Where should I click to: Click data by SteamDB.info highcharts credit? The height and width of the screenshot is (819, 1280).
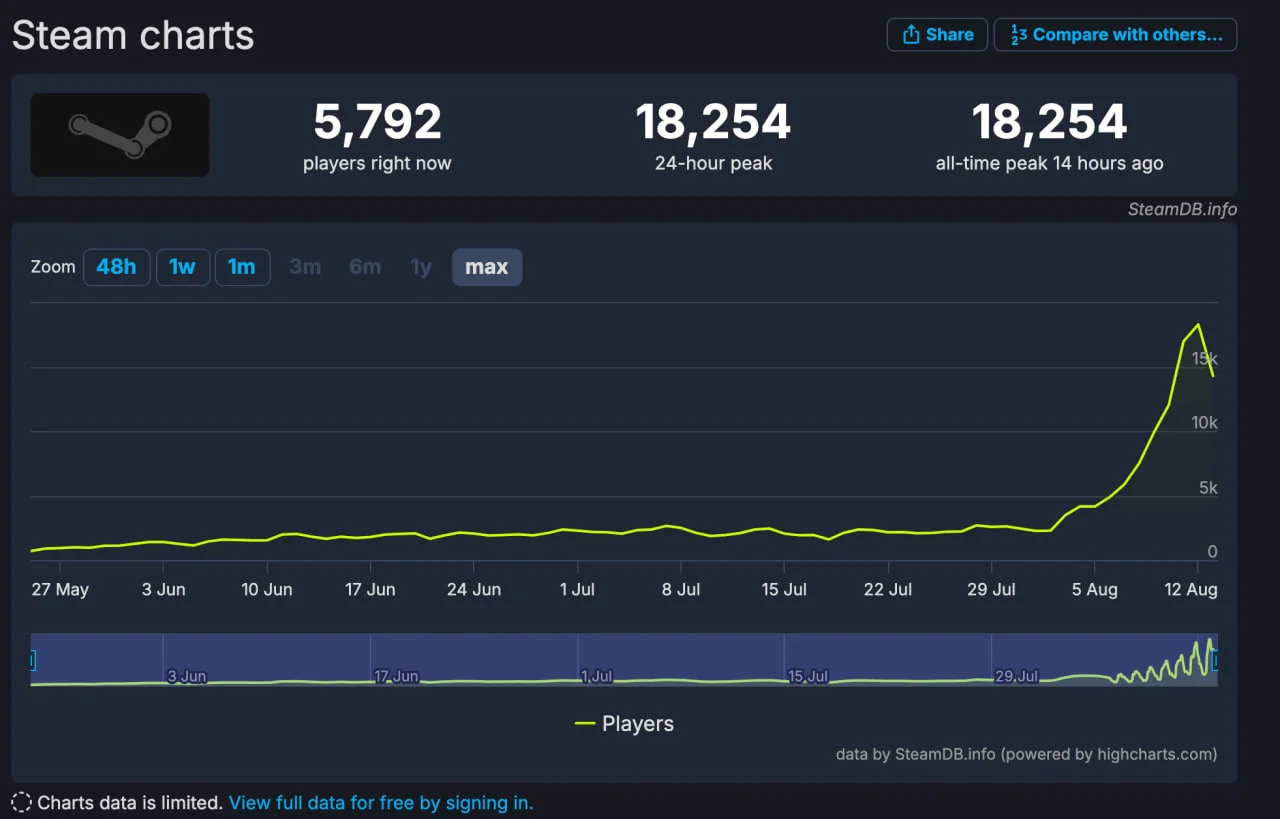pos(1026,754)
